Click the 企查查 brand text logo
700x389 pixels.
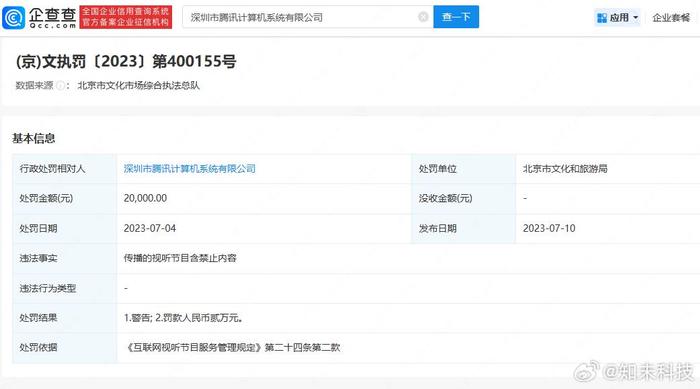click(53, 17)
